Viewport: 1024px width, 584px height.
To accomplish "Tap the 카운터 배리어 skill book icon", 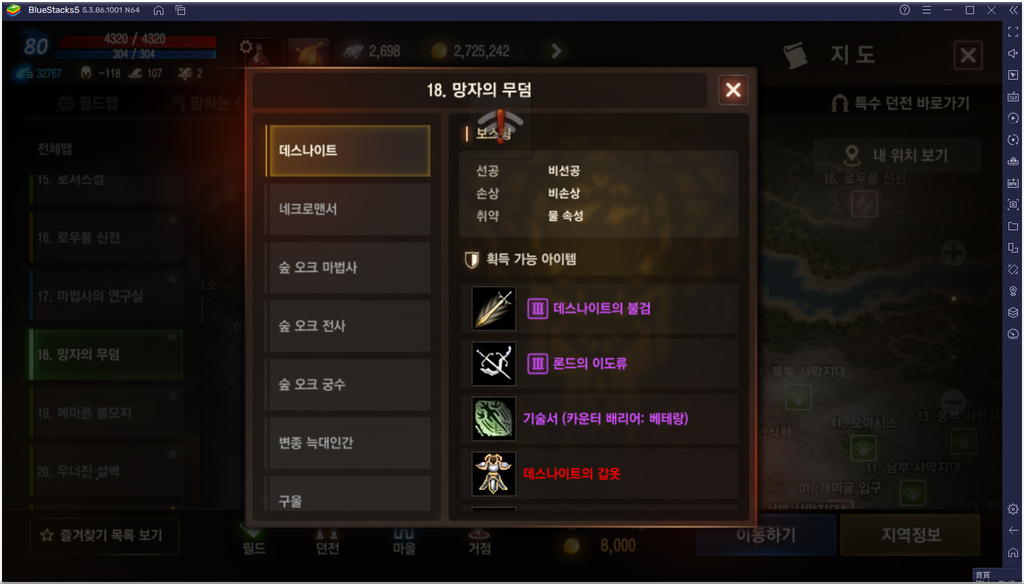I will pos(494,419).
